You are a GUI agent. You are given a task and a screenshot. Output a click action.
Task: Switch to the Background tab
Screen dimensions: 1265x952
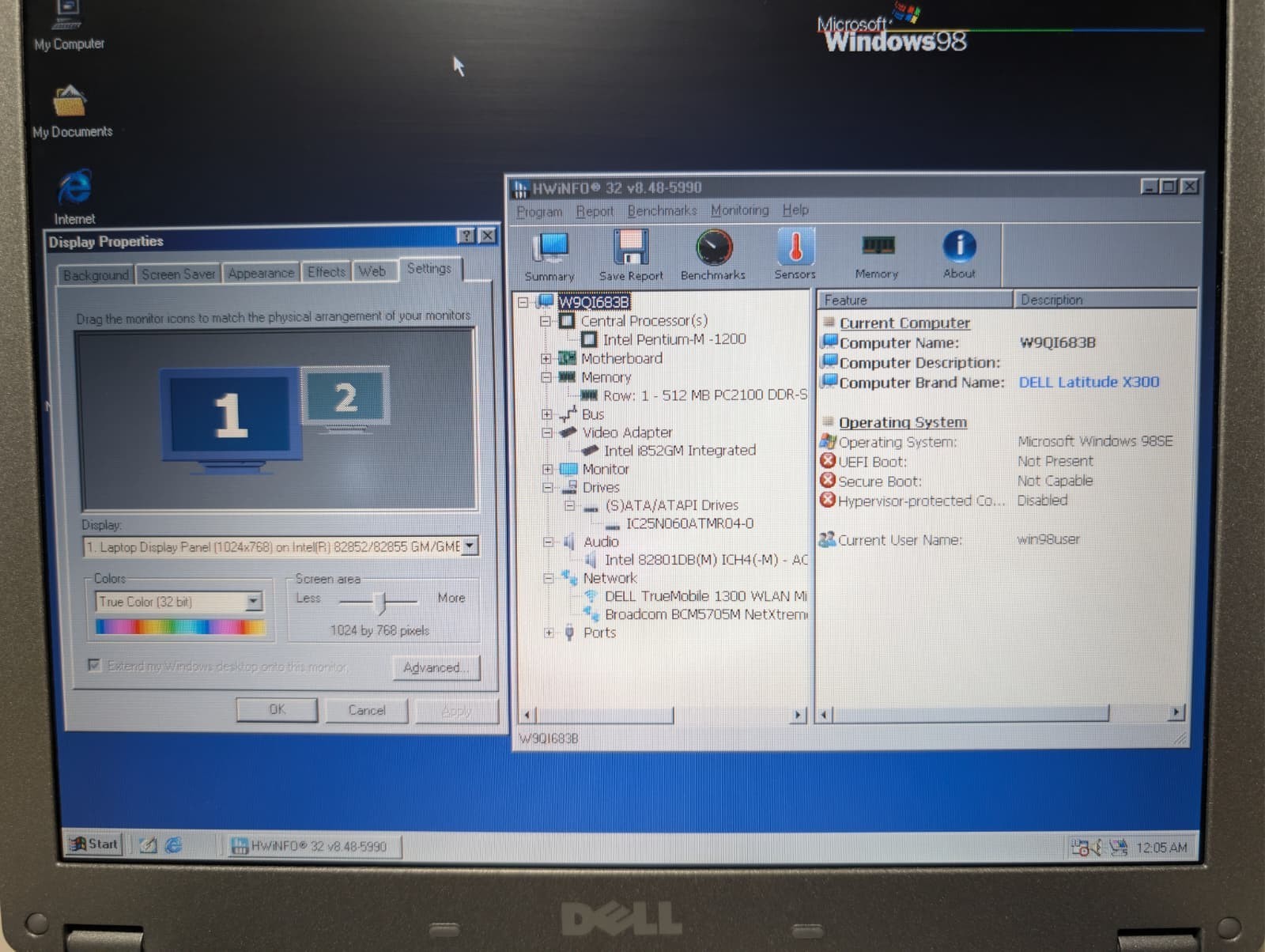[x=96, y=275]
